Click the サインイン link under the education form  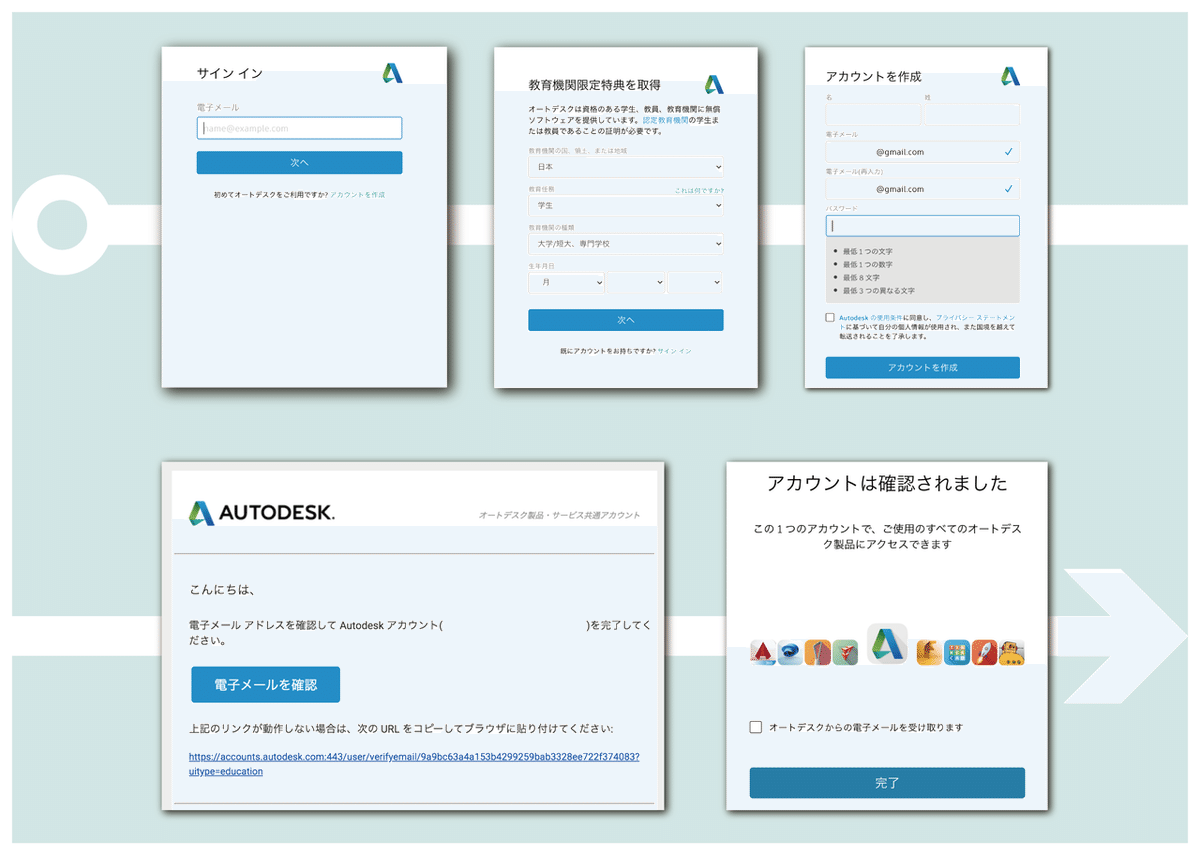tap(674, 351)
